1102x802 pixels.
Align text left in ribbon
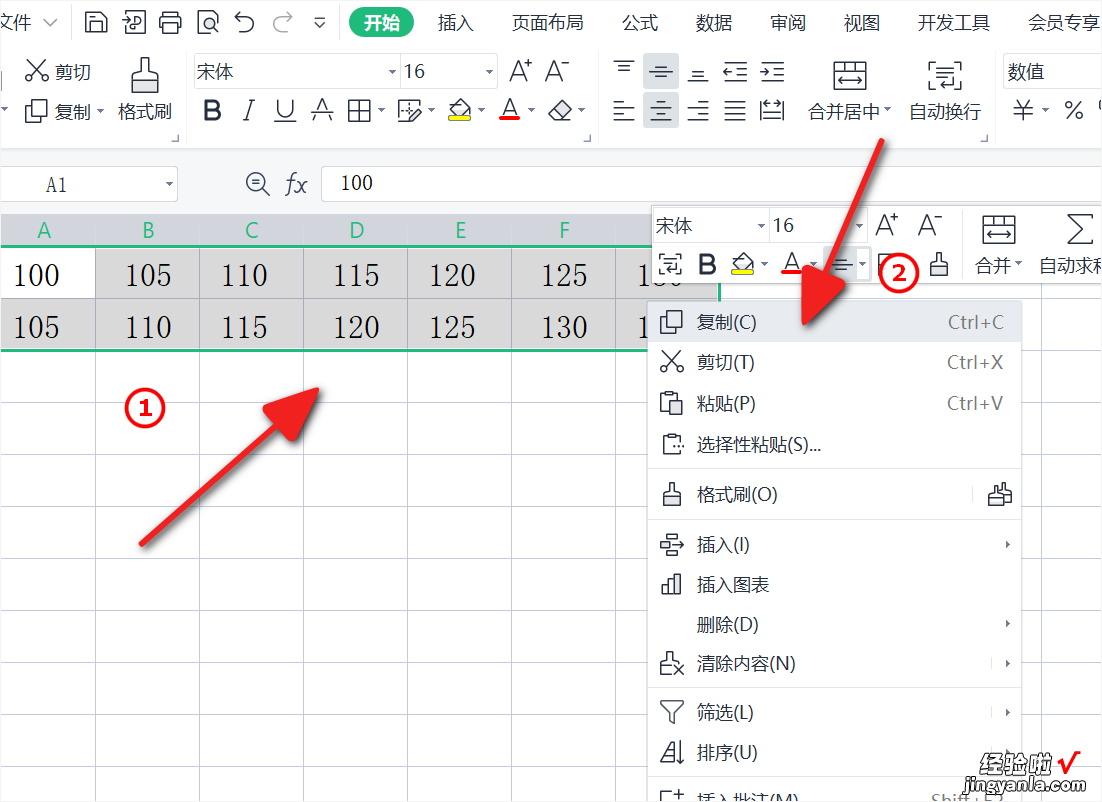click(x=623, y=110)
